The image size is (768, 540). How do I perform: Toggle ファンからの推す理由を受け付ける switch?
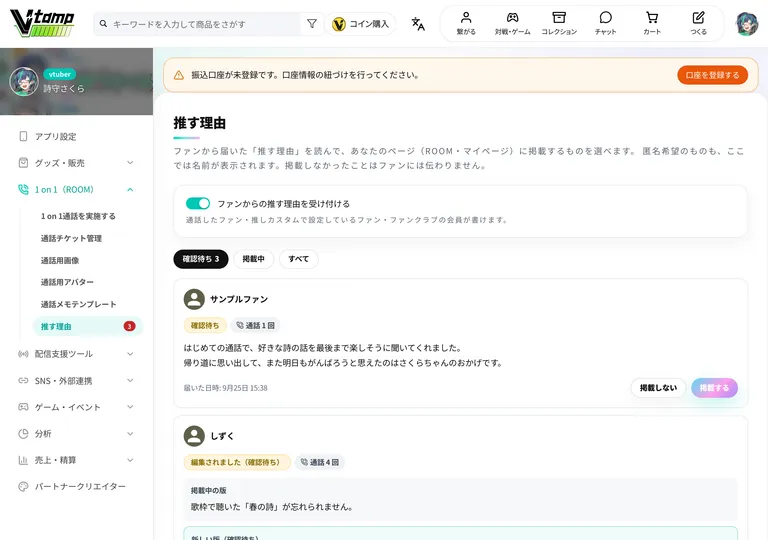198,203
